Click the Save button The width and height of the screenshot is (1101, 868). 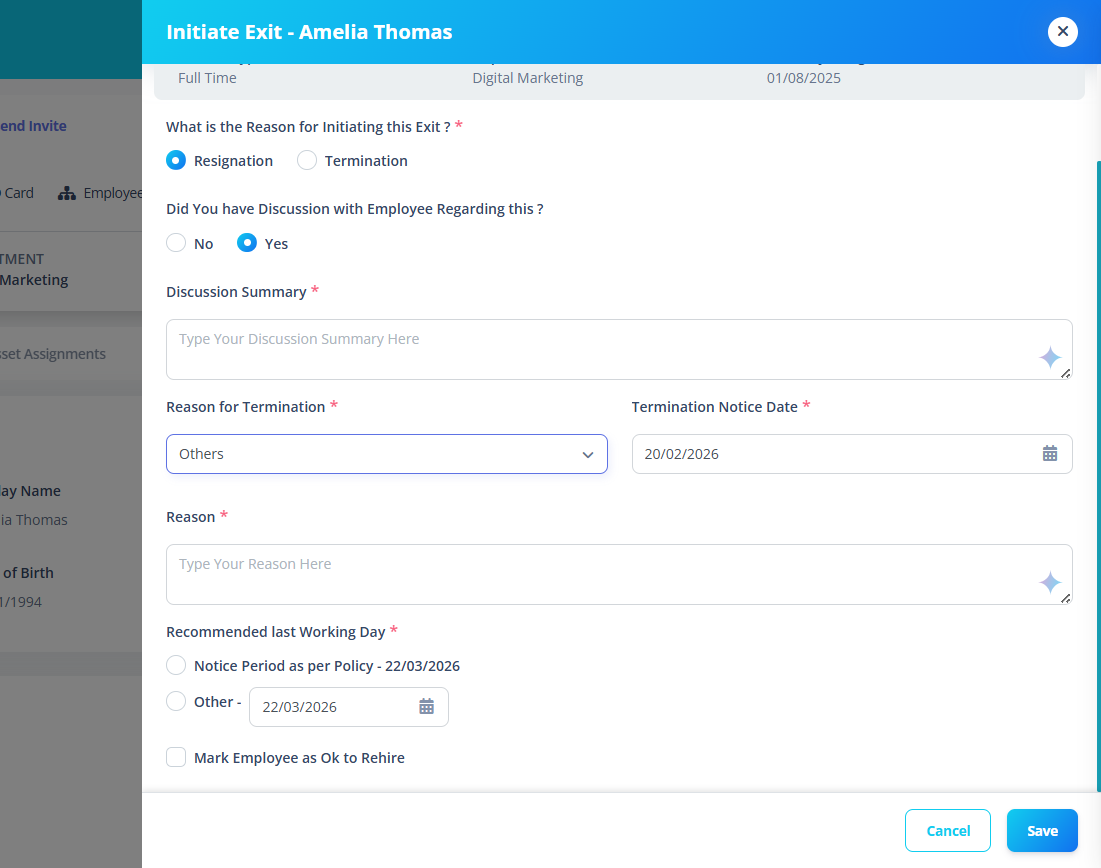click(1042, 831)
